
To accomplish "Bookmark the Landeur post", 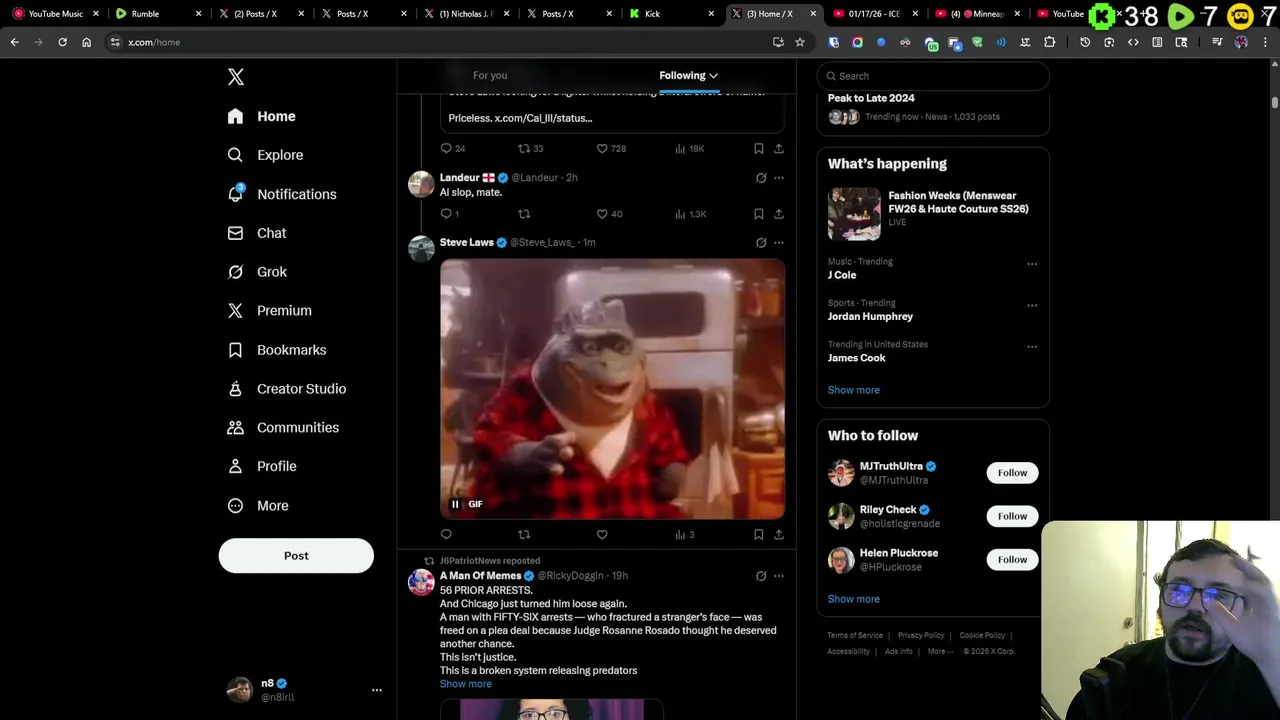I will click(759, 214).
